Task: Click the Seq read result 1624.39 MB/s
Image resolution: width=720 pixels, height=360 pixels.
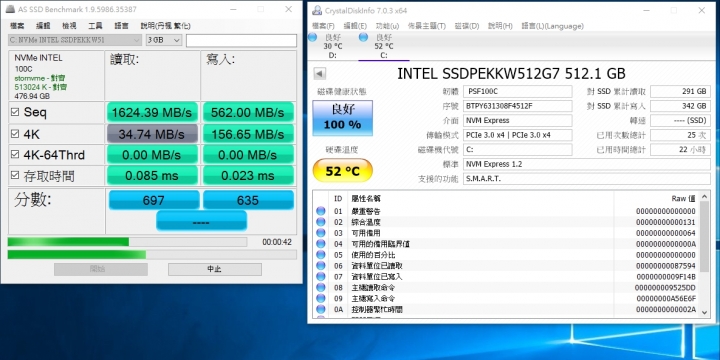Action: coord(152,112)
